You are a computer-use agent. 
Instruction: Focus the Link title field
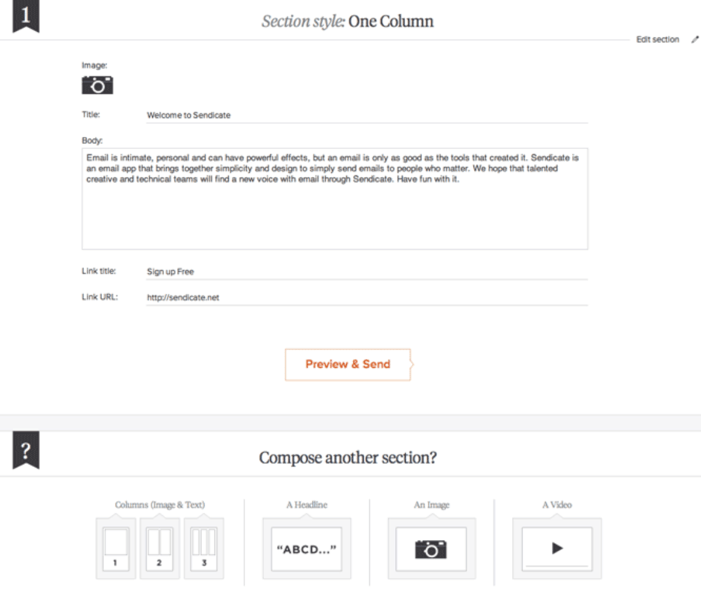(365, 271)
